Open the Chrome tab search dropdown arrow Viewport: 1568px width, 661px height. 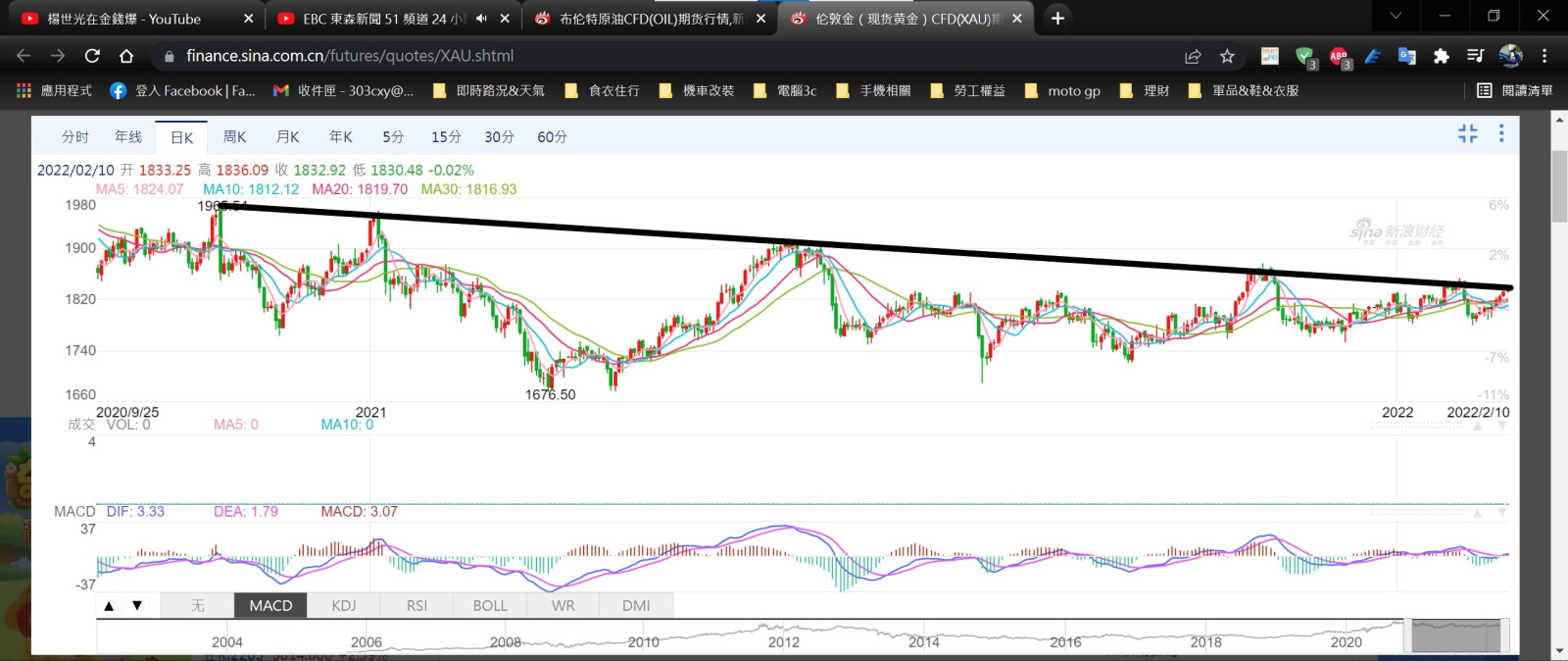pyautogui.click(x=1396, y=17)
